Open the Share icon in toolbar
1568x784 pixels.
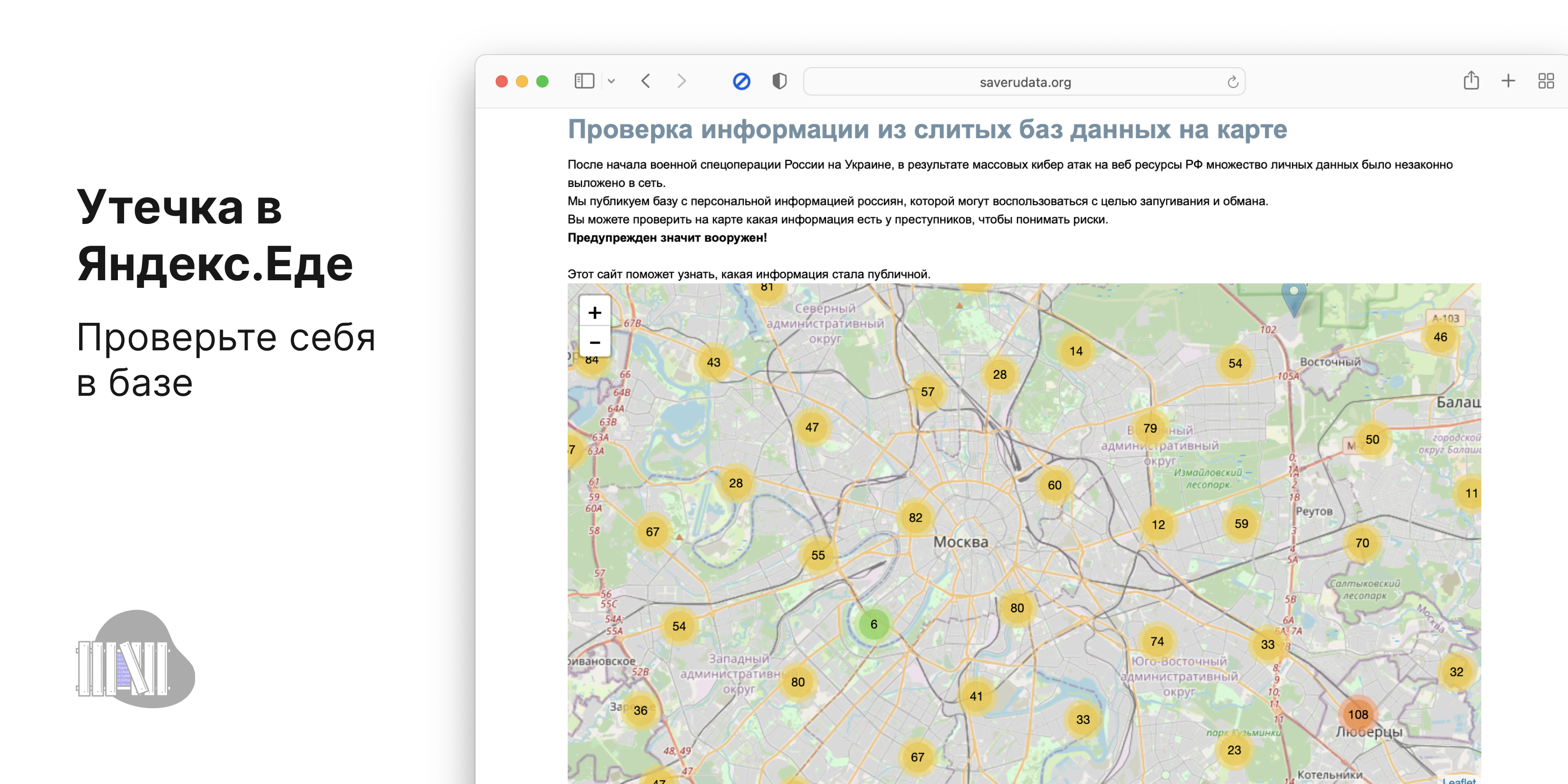coord(1470,80)
